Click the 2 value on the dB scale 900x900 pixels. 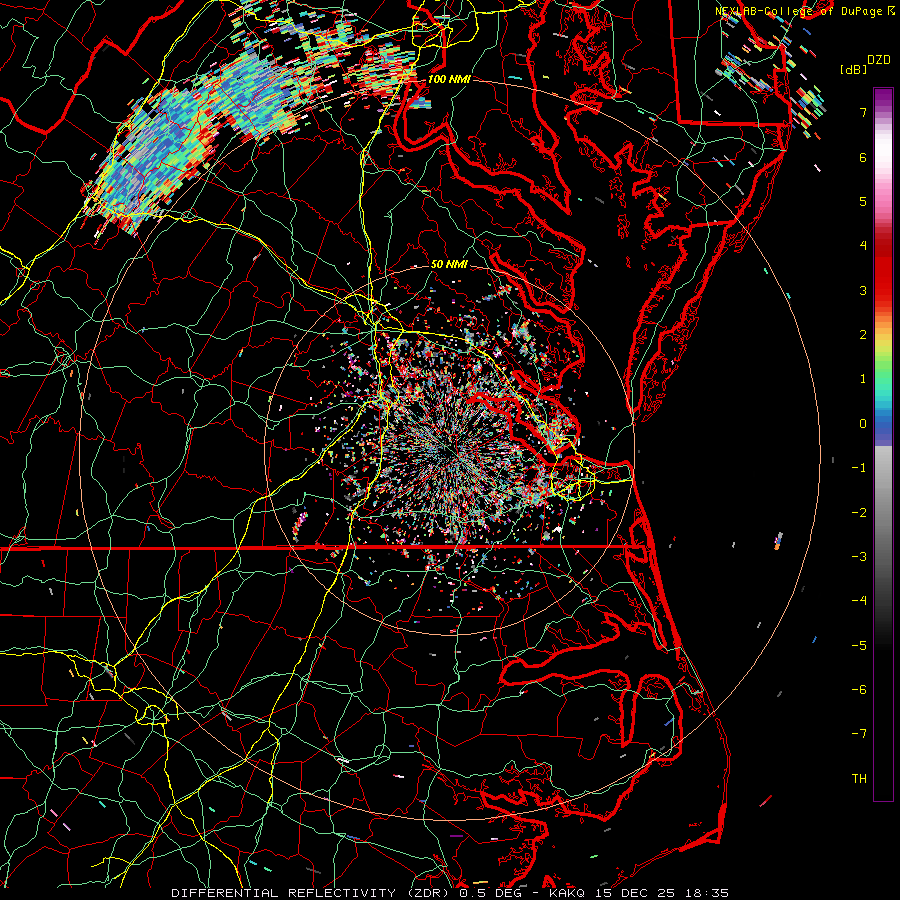click(x=863, y=335)
